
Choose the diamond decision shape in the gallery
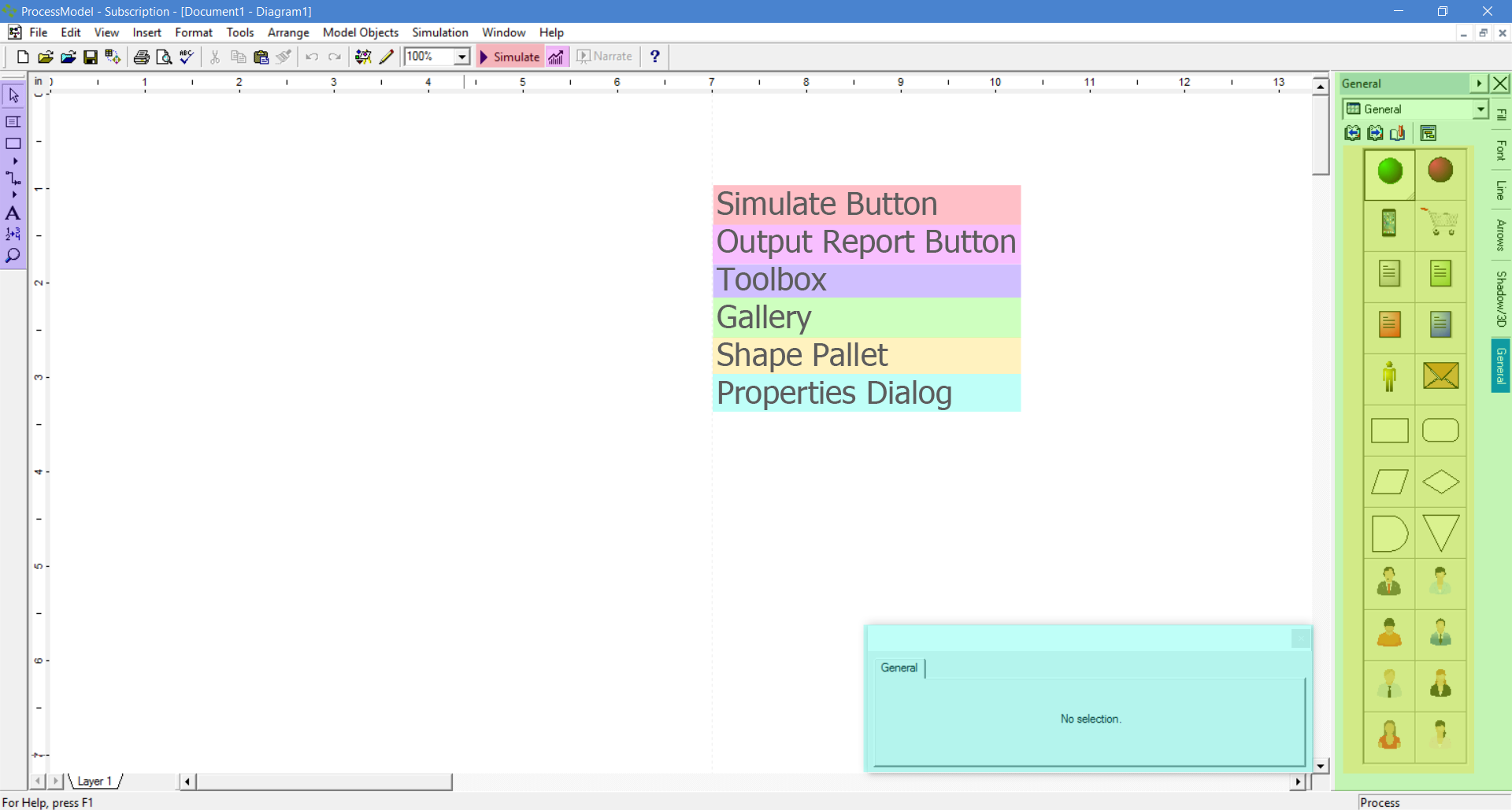[1441, 482]
